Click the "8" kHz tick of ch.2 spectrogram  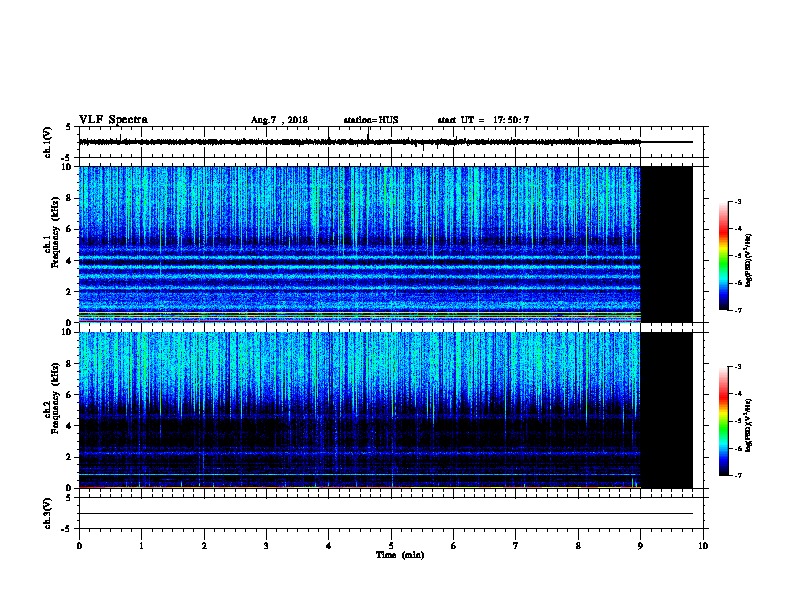coord(71,364)
